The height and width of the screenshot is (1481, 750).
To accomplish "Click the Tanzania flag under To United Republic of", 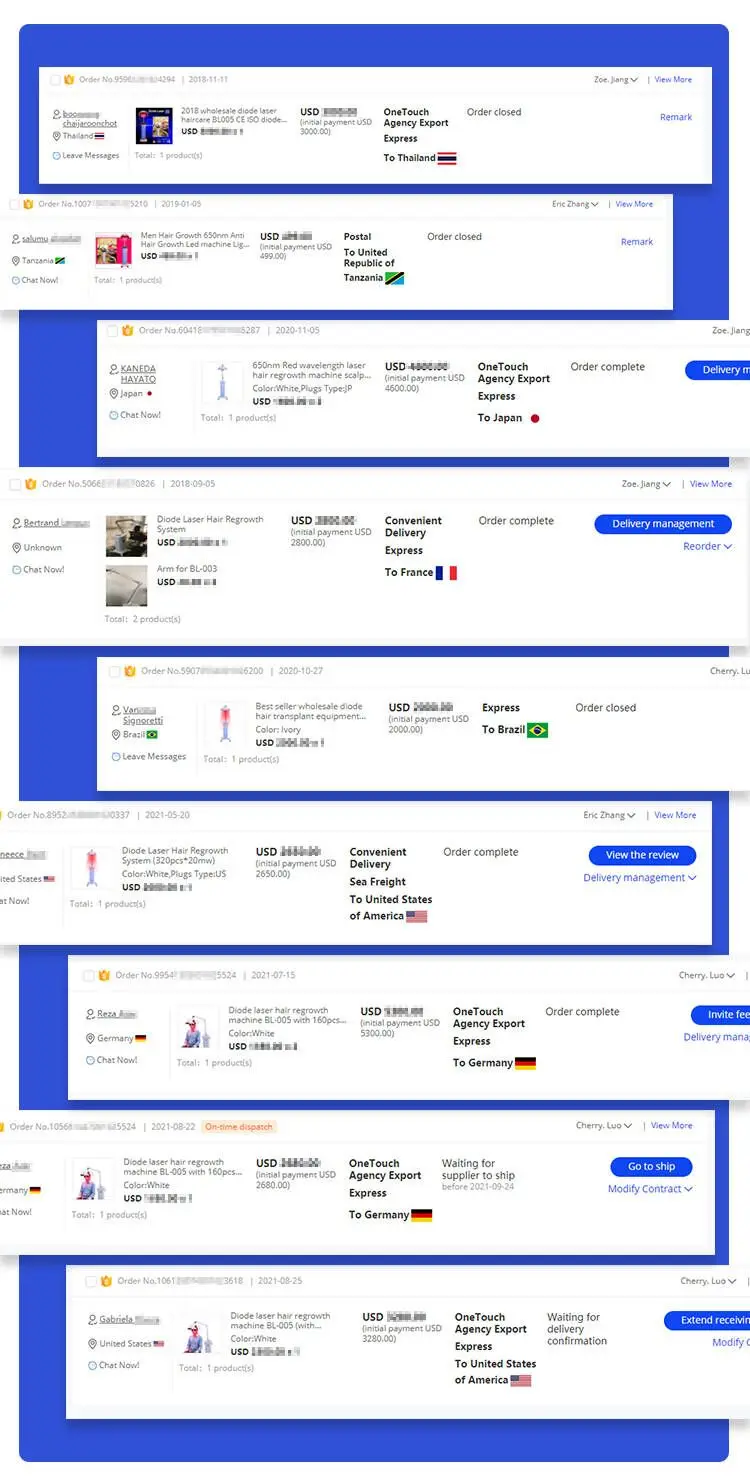I will click(394, 278).
